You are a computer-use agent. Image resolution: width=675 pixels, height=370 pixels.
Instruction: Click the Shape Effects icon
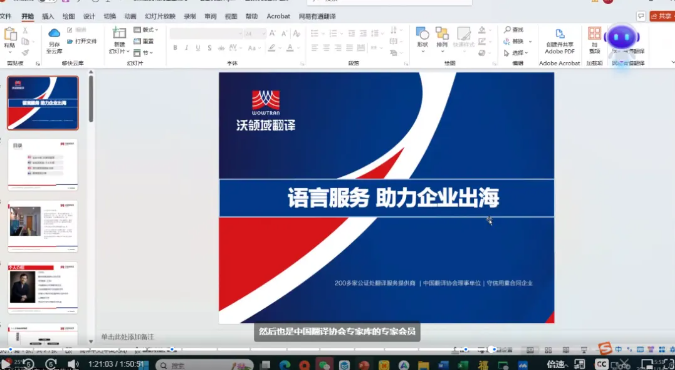[482, 53]
